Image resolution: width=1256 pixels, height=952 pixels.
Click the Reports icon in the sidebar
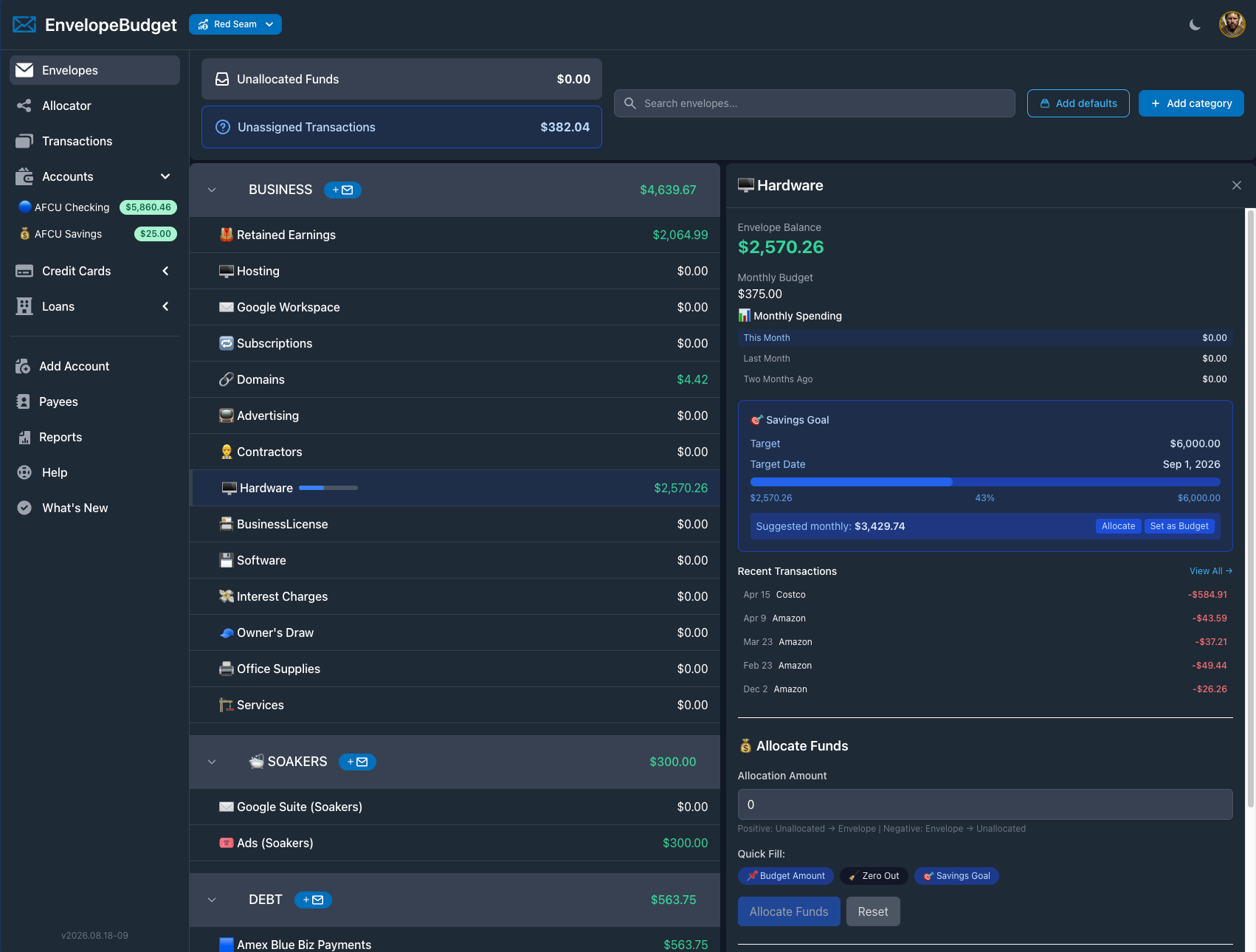(24, 437)
